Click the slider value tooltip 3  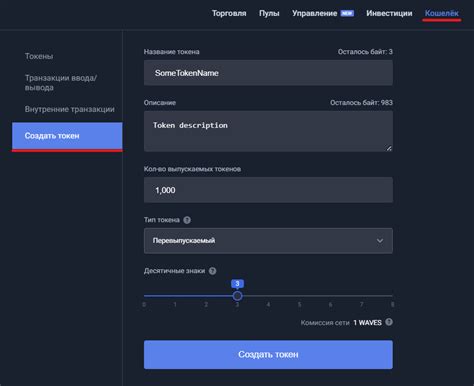237,284
